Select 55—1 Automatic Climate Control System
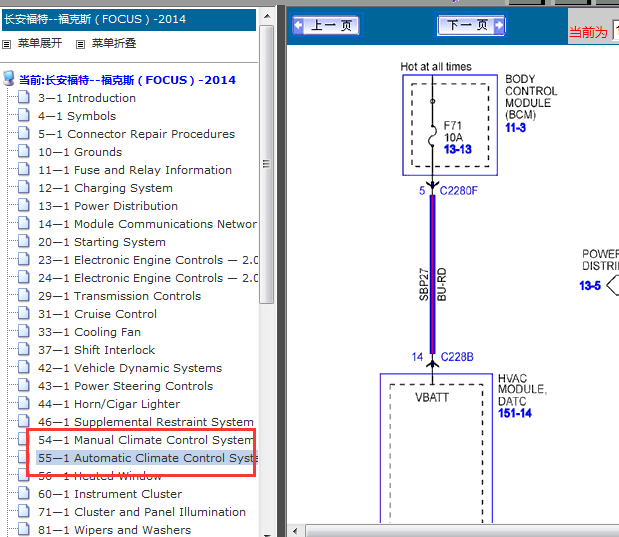The width and height of the screenshot is (619, 537). click(147, 458)
